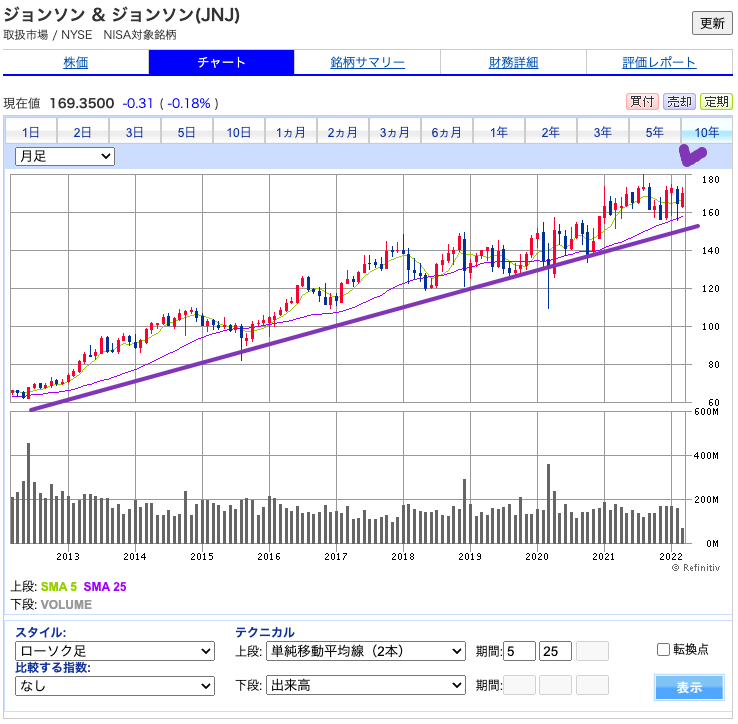Open the 評価レポート tab

tap(659, 62)
